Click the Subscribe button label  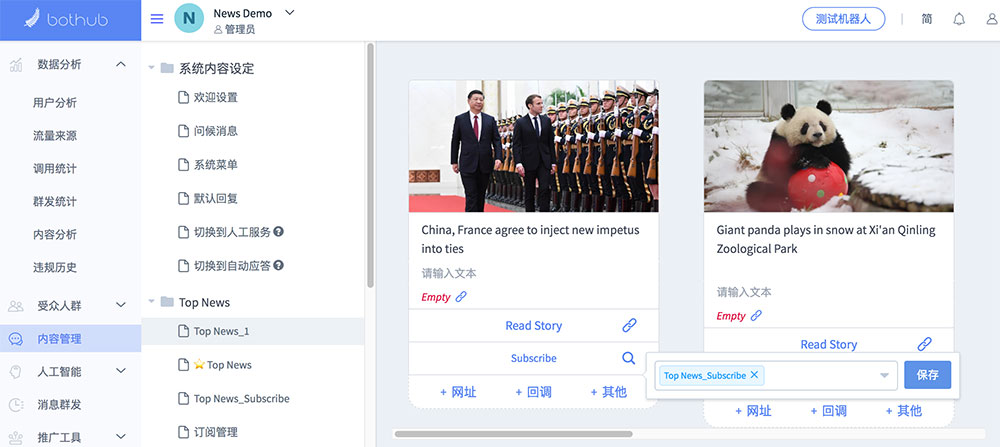(534, 358)
